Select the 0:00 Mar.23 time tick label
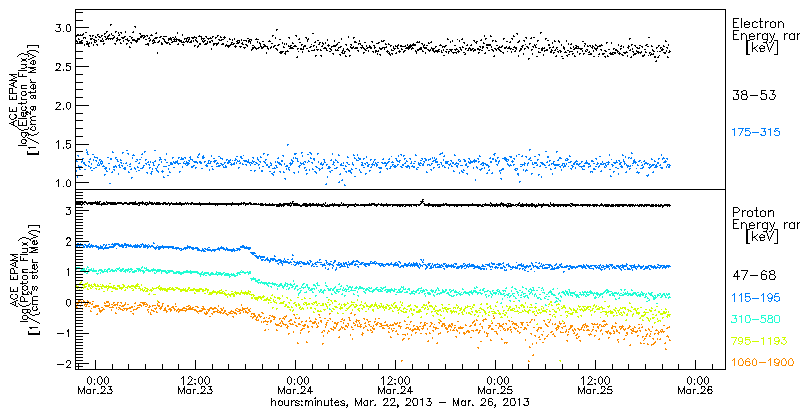The width and height of the screenshot is (800, 410). click(x=96, y=386)
